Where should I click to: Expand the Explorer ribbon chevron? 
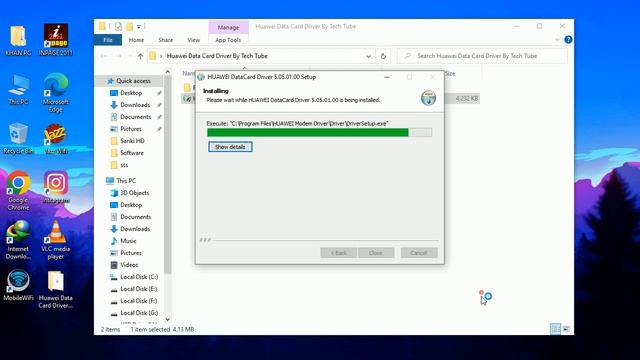(x=557, y=40)
